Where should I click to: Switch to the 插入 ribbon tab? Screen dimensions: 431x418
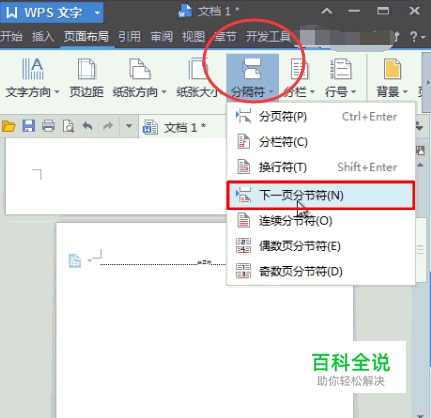click(43, 36)
